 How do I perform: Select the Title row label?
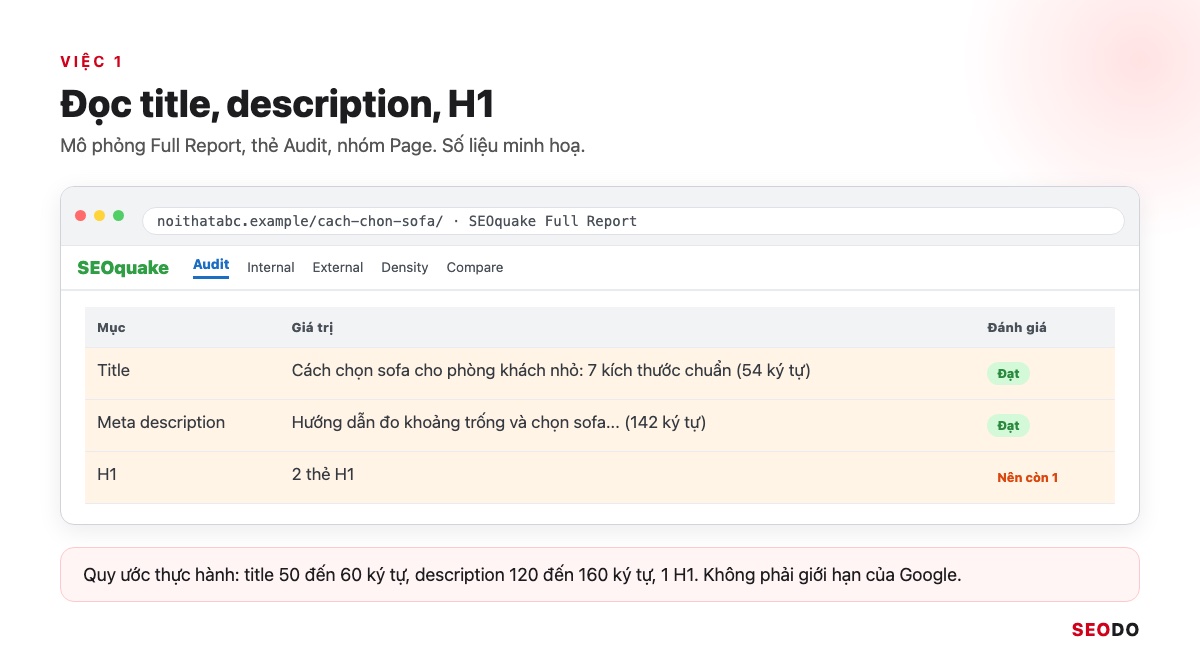coord(114,370)
